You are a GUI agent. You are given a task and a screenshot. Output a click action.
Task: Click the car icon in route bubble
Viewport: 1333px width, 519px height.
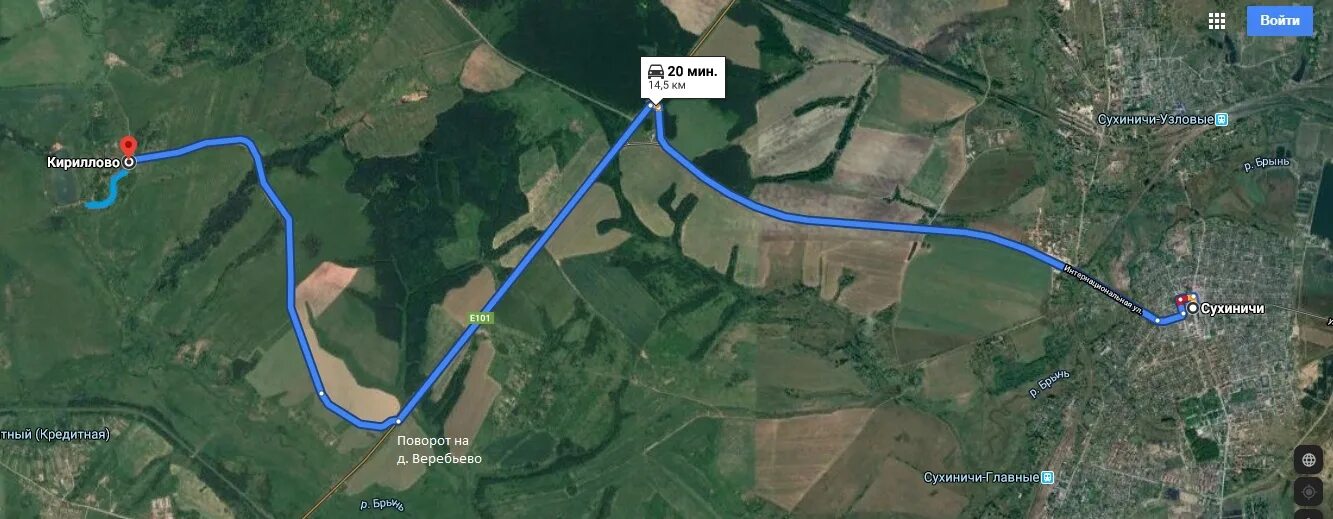click(656, 71)
